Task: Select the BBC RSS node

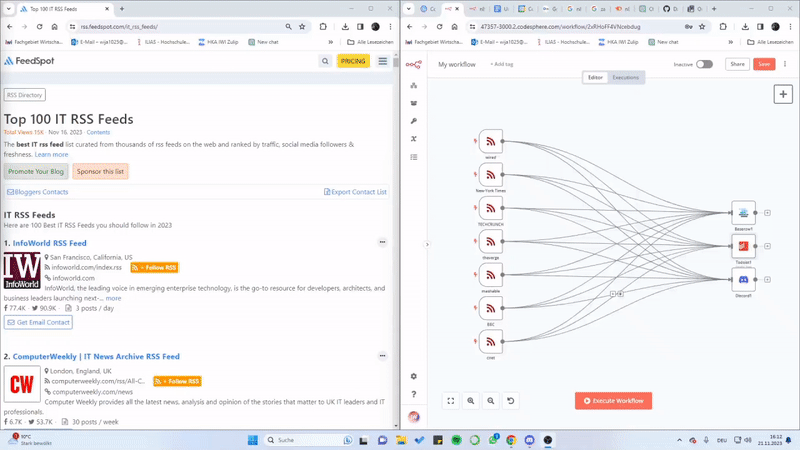Action: coord(490,308)
